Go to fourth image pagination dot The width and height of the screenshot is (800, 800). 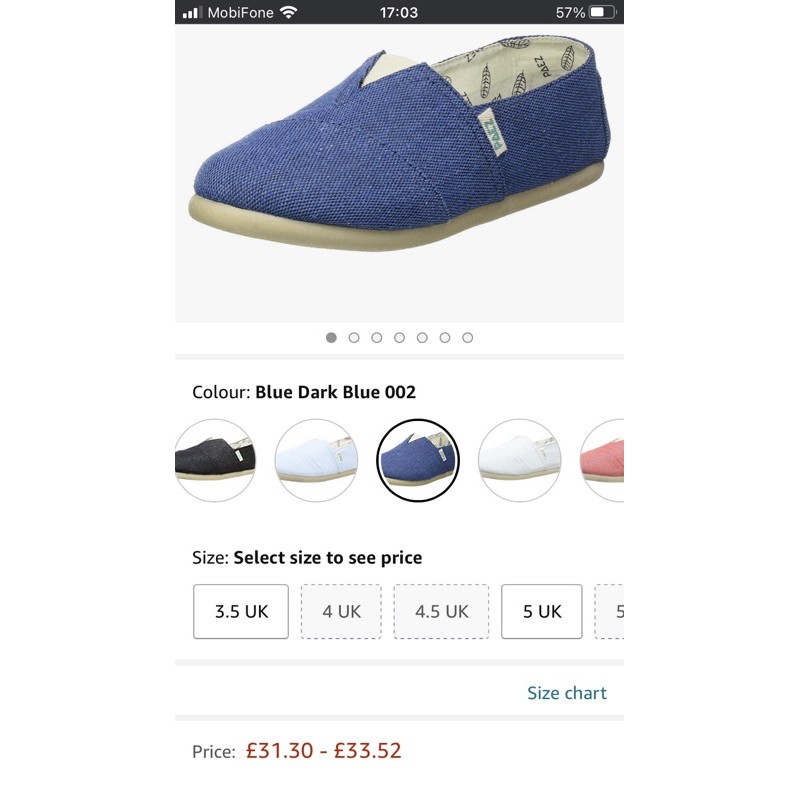(x=399, y=338)
